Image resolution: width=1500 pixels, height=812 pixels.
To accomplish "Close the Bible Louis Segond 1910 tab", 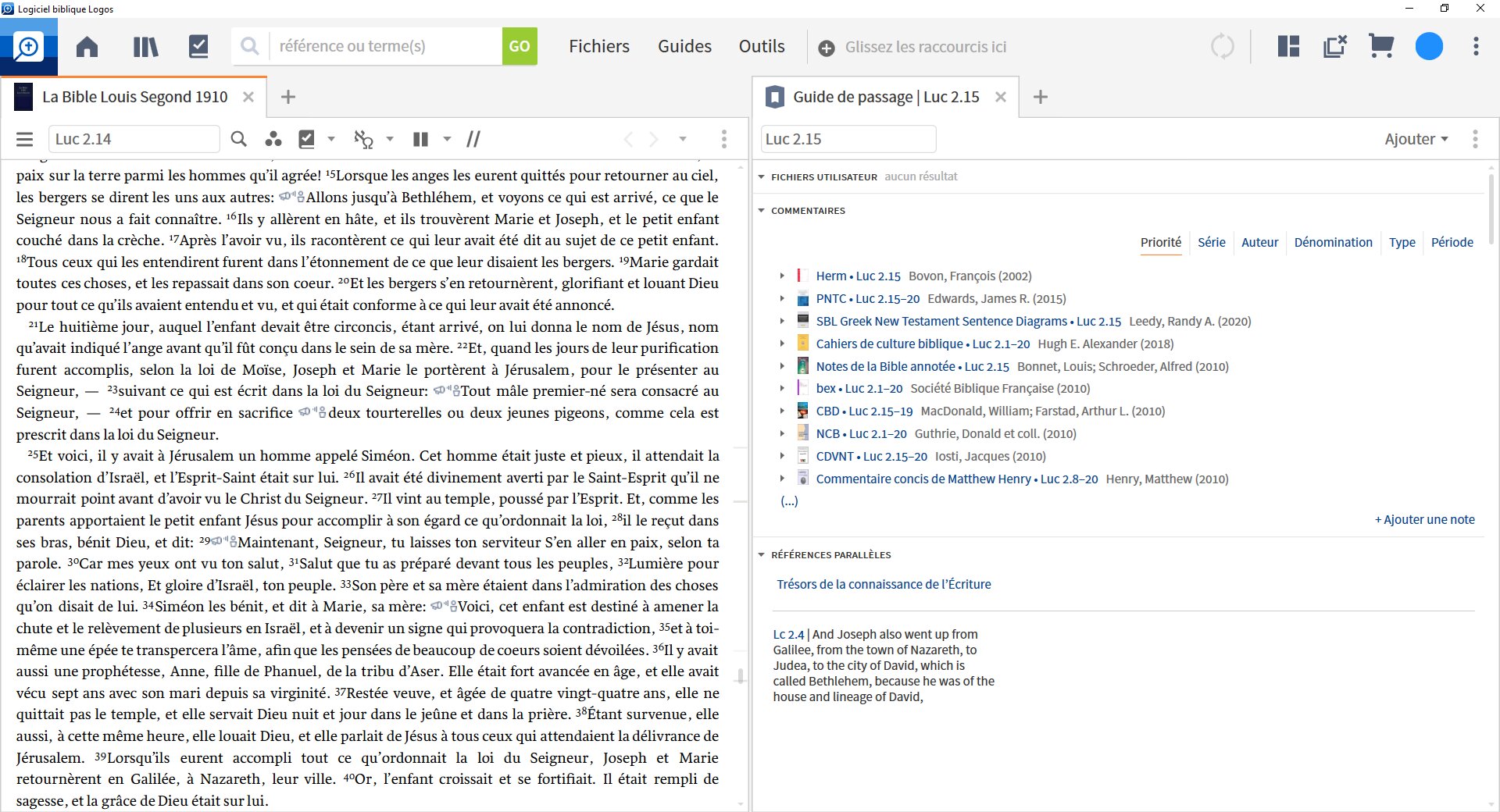I will tap(248, 97).
